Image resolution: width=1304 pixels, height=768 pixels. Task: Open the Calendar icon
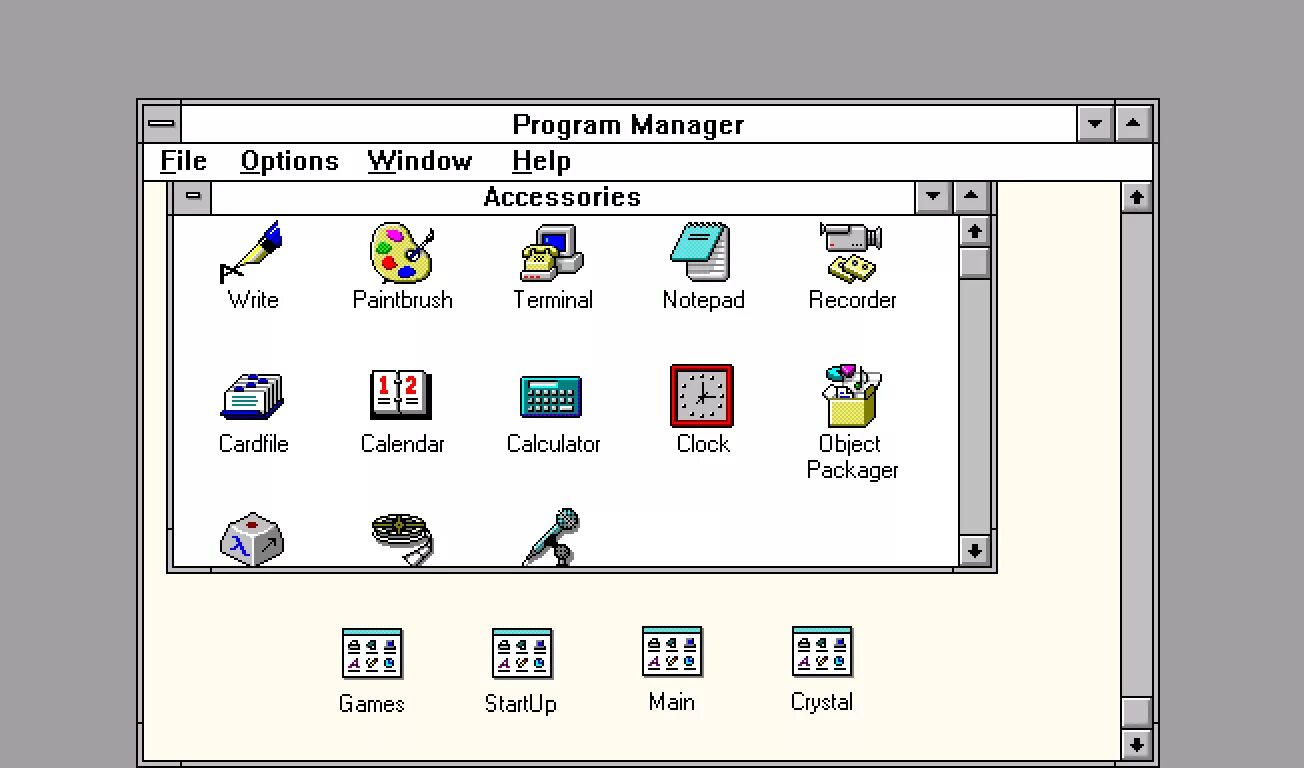402,395
